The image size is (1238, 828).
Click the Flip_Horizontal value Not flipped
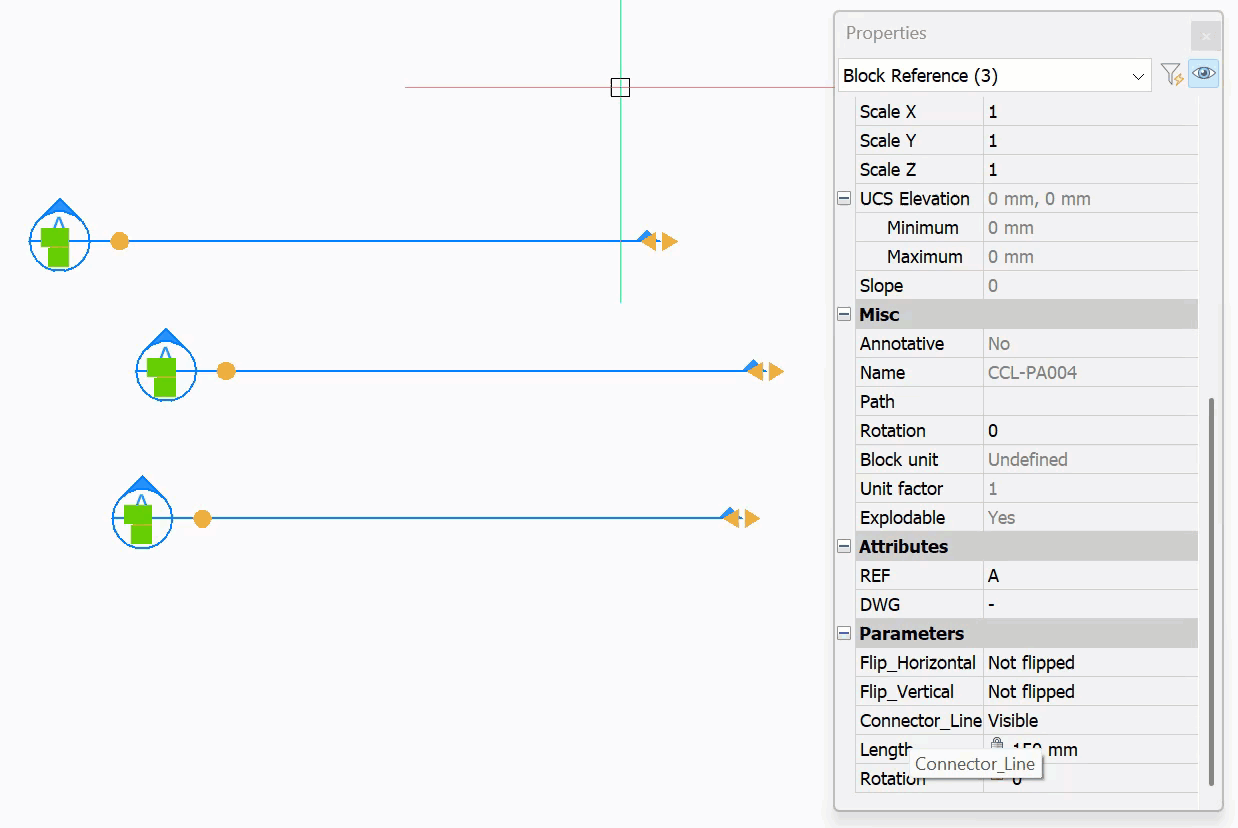(1090, 662)
